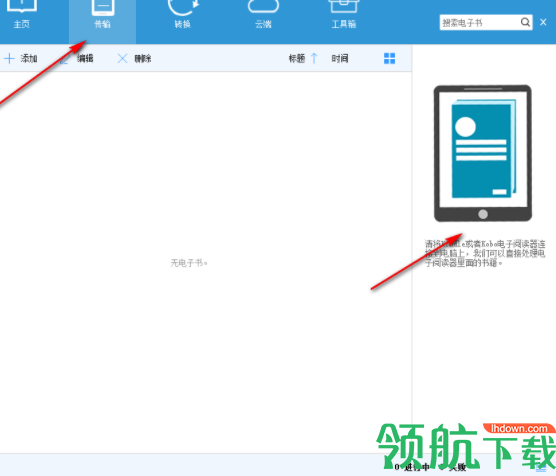Click the 编辑 edit button

point(77,59)
